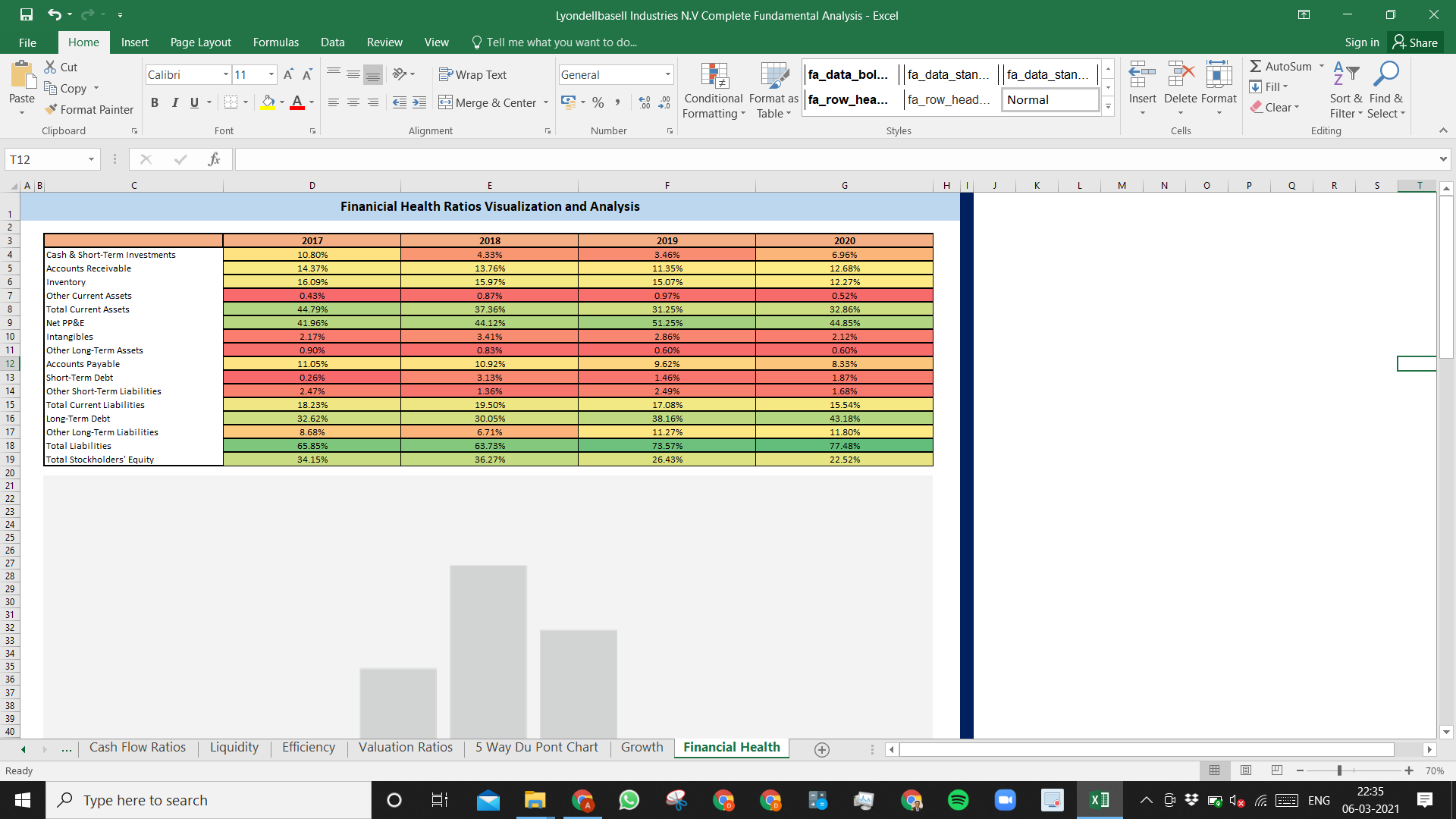
Task: Click the Increase Decimal icon
Action: click(644, 102)
